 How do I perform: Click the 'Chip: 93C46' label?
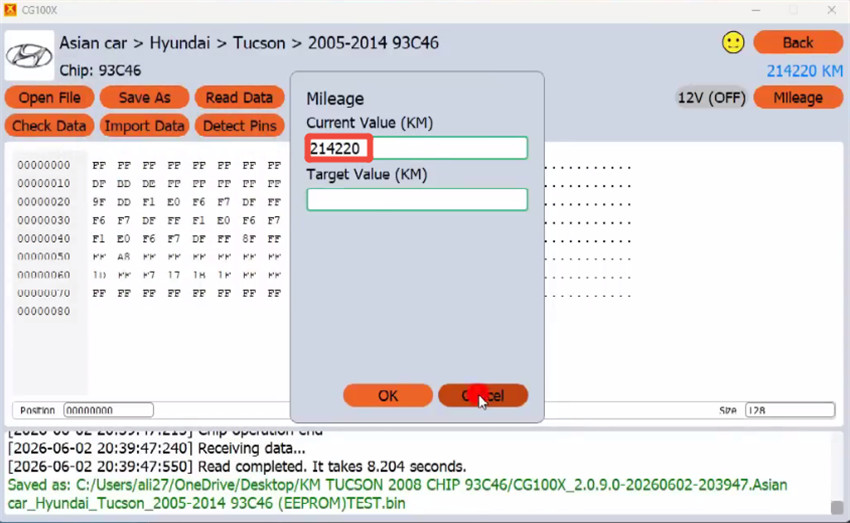pos(100,70)
